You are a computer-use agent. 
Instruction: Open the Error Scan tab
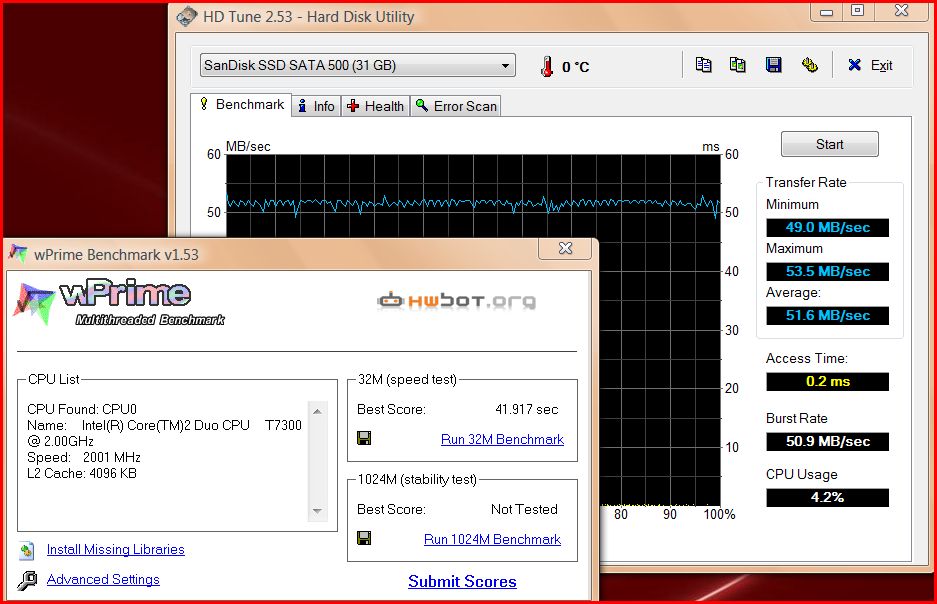click(x=456, y=106)
